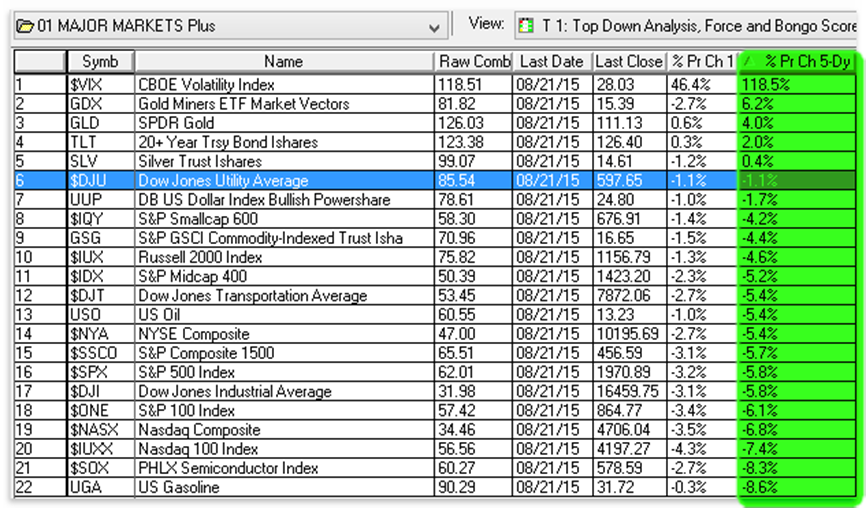The image size is (866, 508).
Task: Click the $NASX symbol cell
Action: click(x=101, y=430)
